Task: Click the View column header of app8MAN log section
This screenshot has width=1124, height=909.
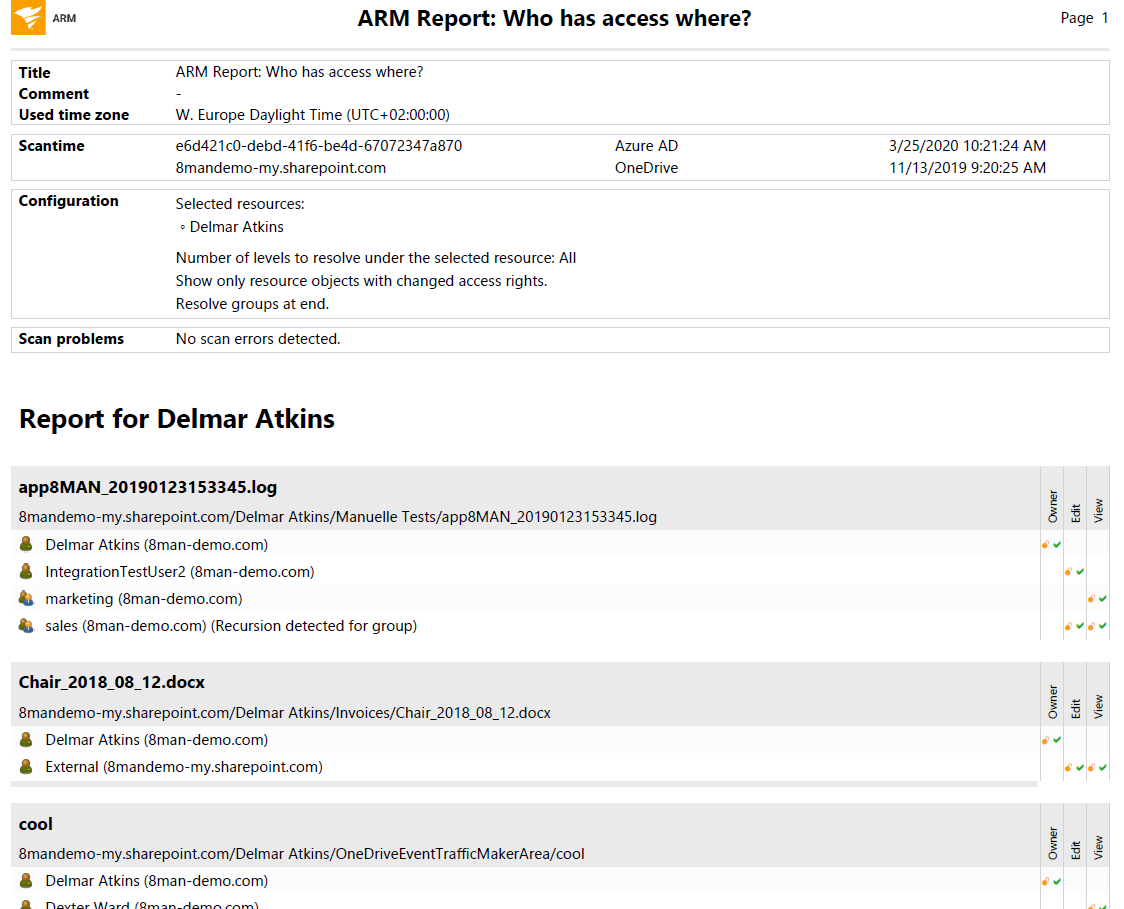Action: pyautogui.click(x=1098, y=510)
